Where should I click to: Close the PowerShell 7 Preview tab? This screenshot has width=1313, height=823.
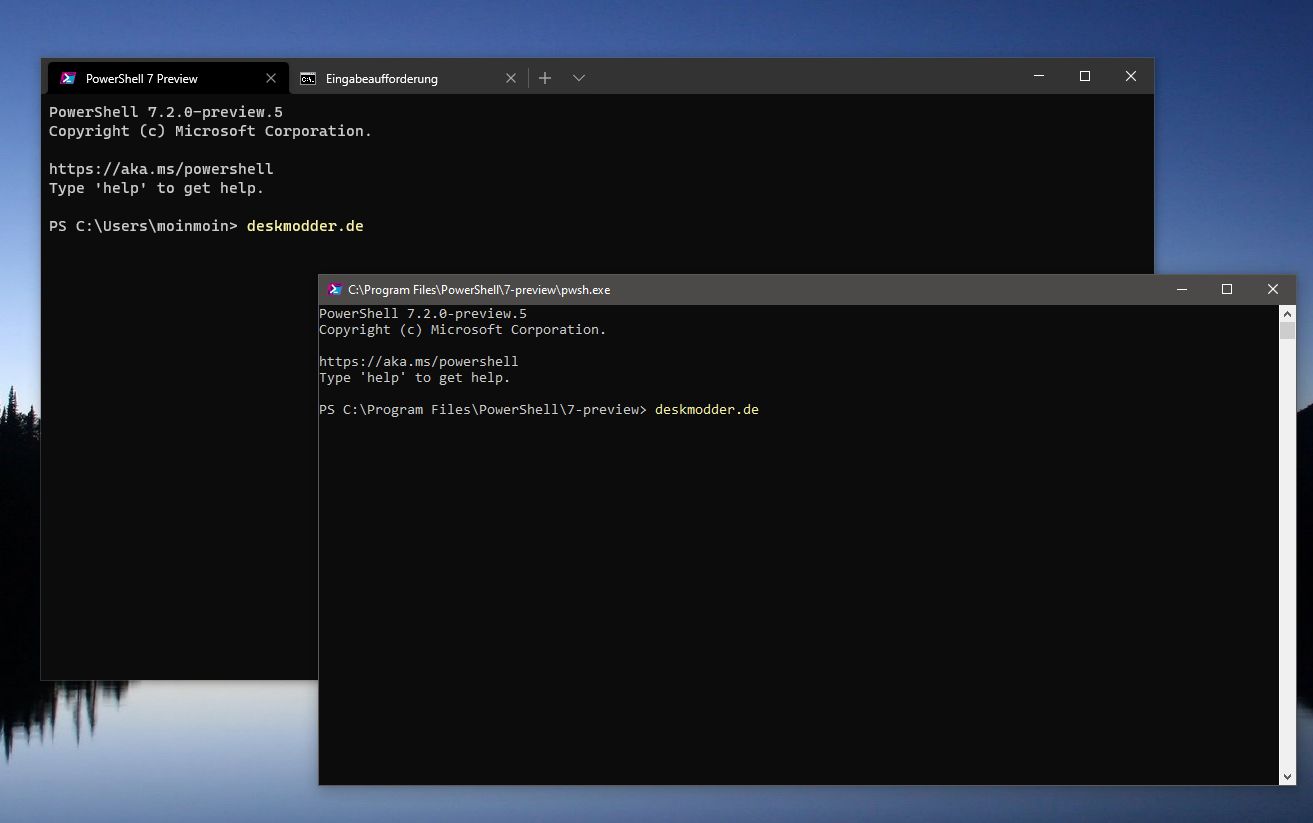(271, 78)
